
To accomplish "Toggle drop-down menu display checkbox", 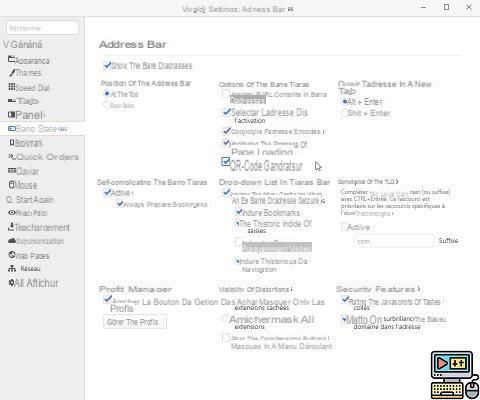I will 226,192.
